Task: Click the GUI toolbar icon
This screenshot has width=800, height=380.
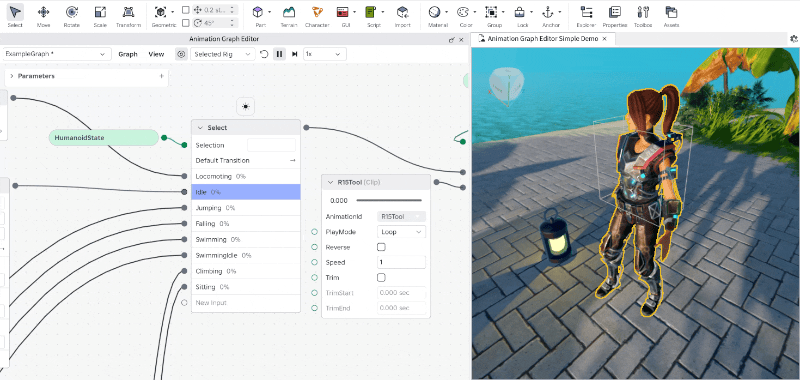Action: [x=343, y=12]
